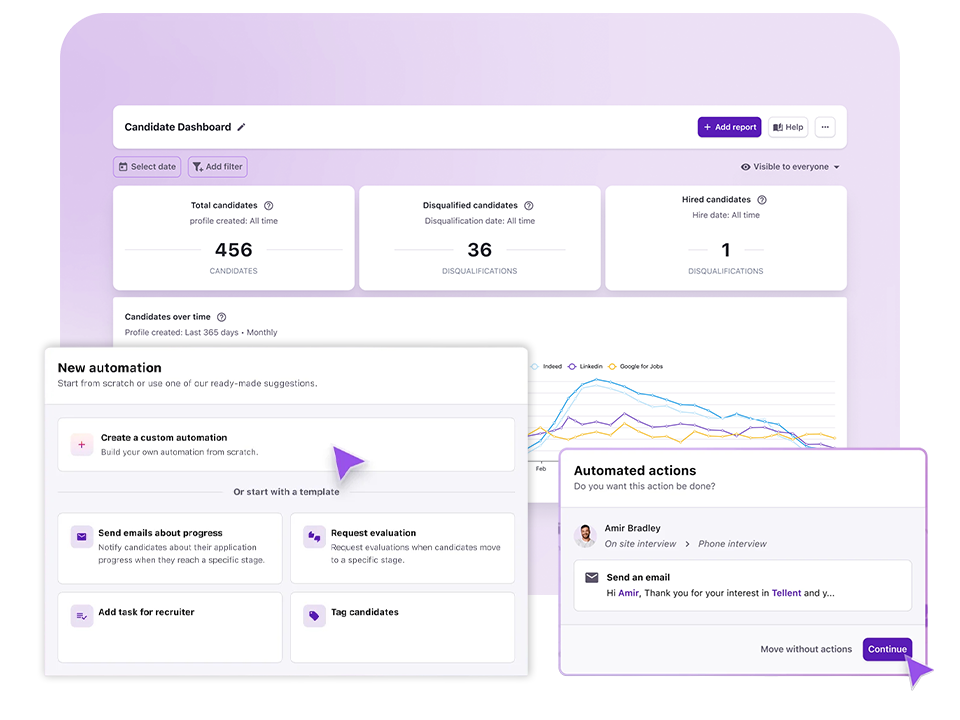Click Amir Bradley's profile avatar
960x720 pixels.
coord(585,535)
